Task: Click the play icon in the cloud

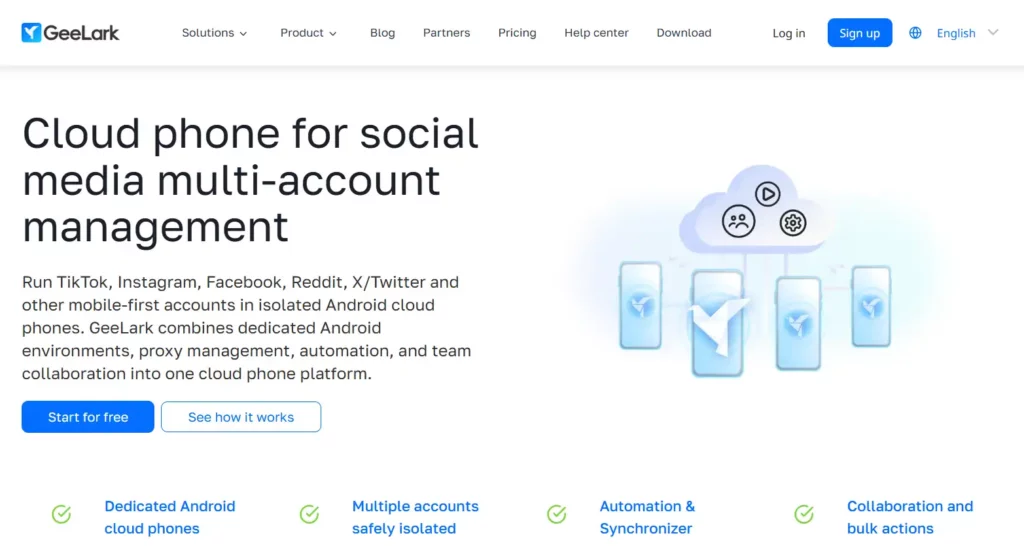Action: click(767, 194)
